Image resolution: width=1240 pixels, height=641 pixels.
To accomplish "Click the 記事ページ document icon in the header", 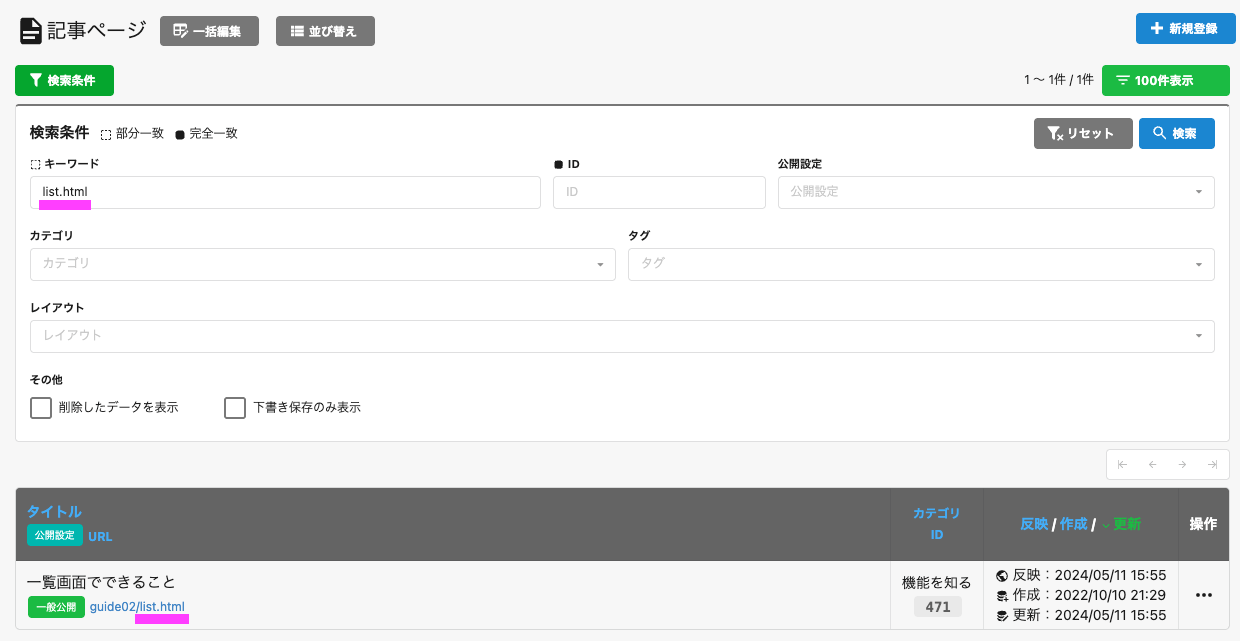I will [x=30, y=30].
